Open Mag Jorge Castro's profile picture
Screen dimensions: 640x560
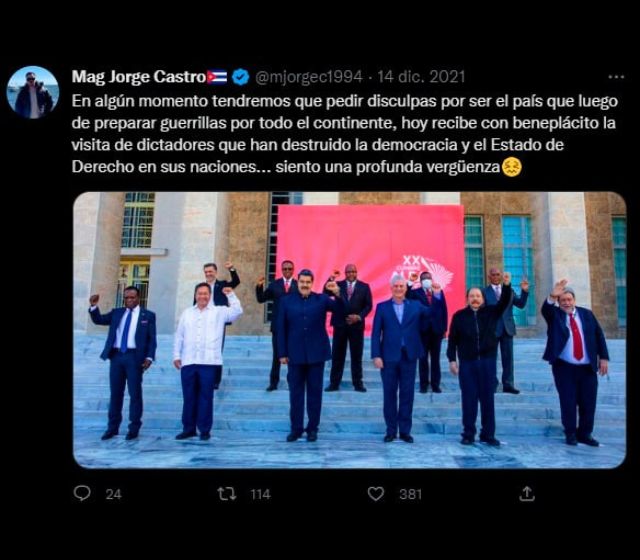pos(33,92)
